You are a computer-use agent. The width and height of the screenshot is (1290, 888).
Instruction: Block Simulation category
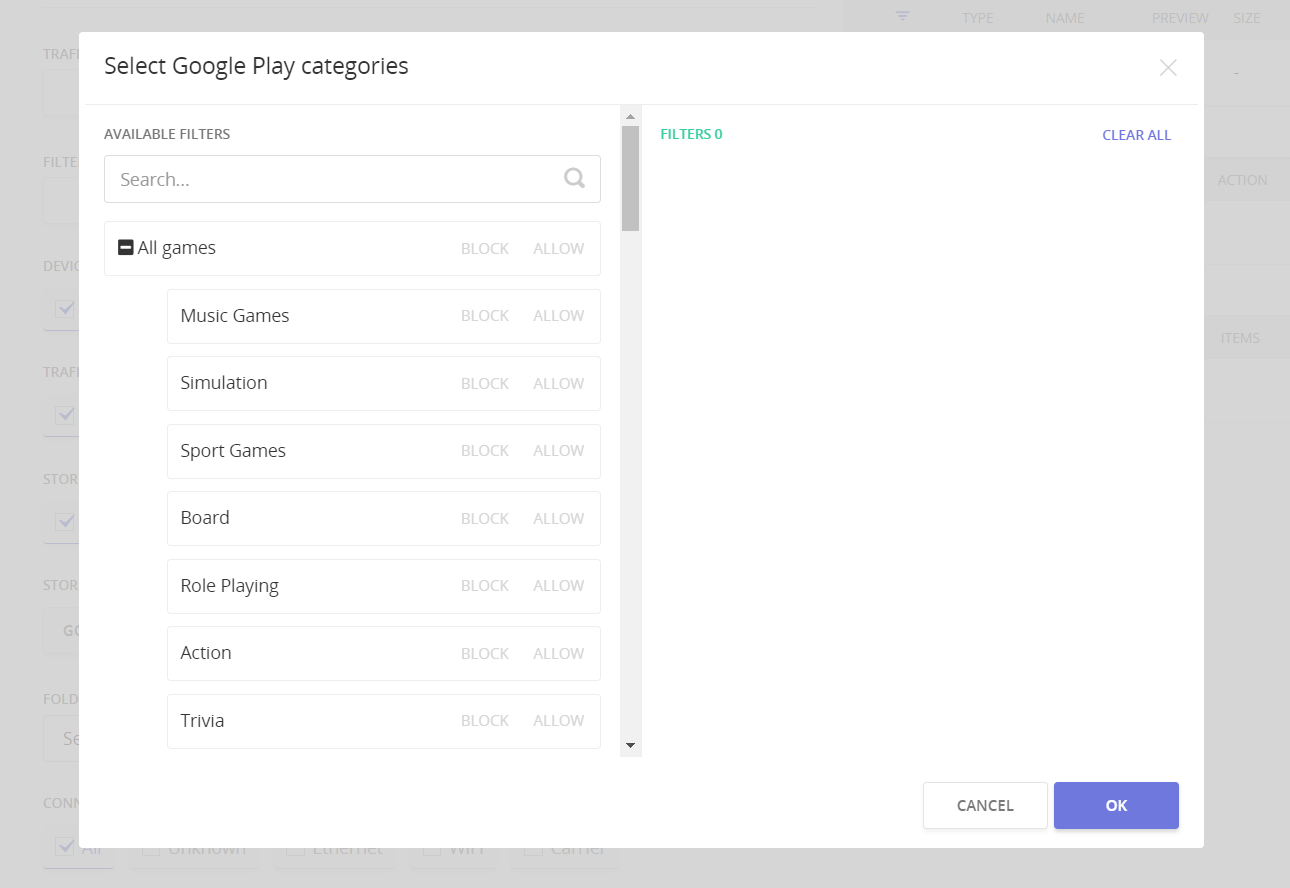point(485,384)
